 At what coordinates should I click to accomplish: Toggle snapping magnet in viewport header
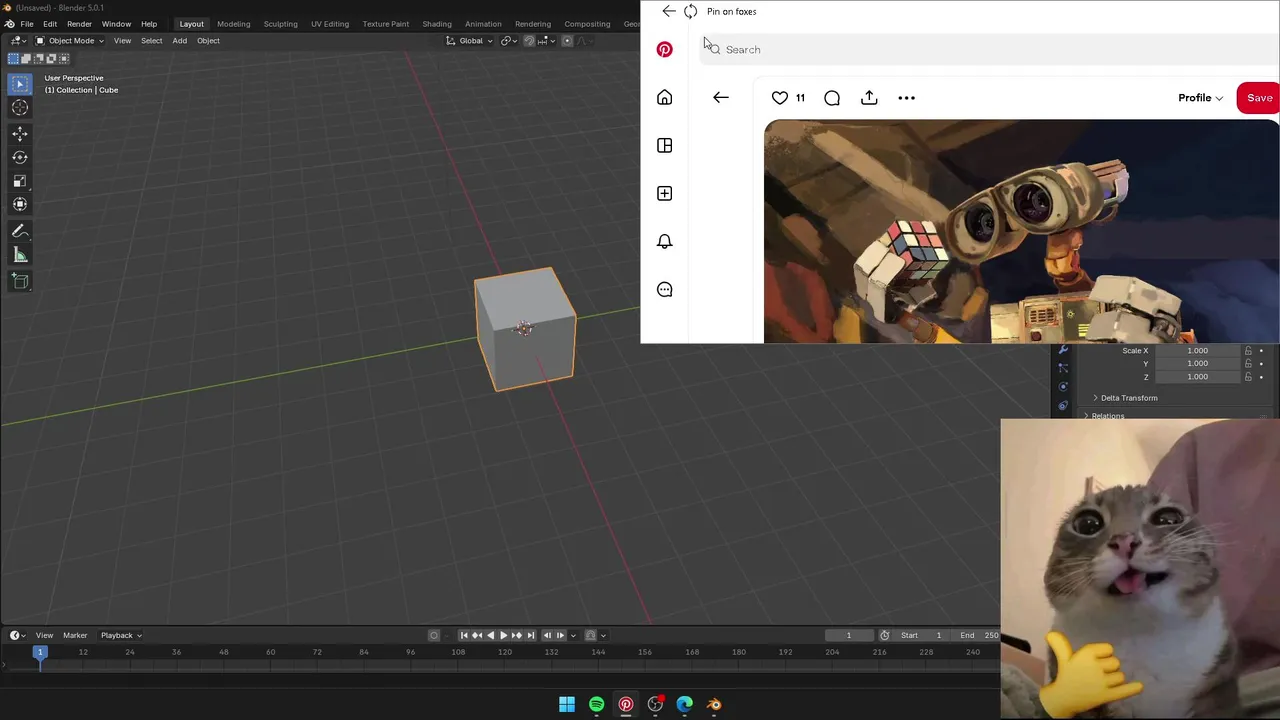(529, 41)
